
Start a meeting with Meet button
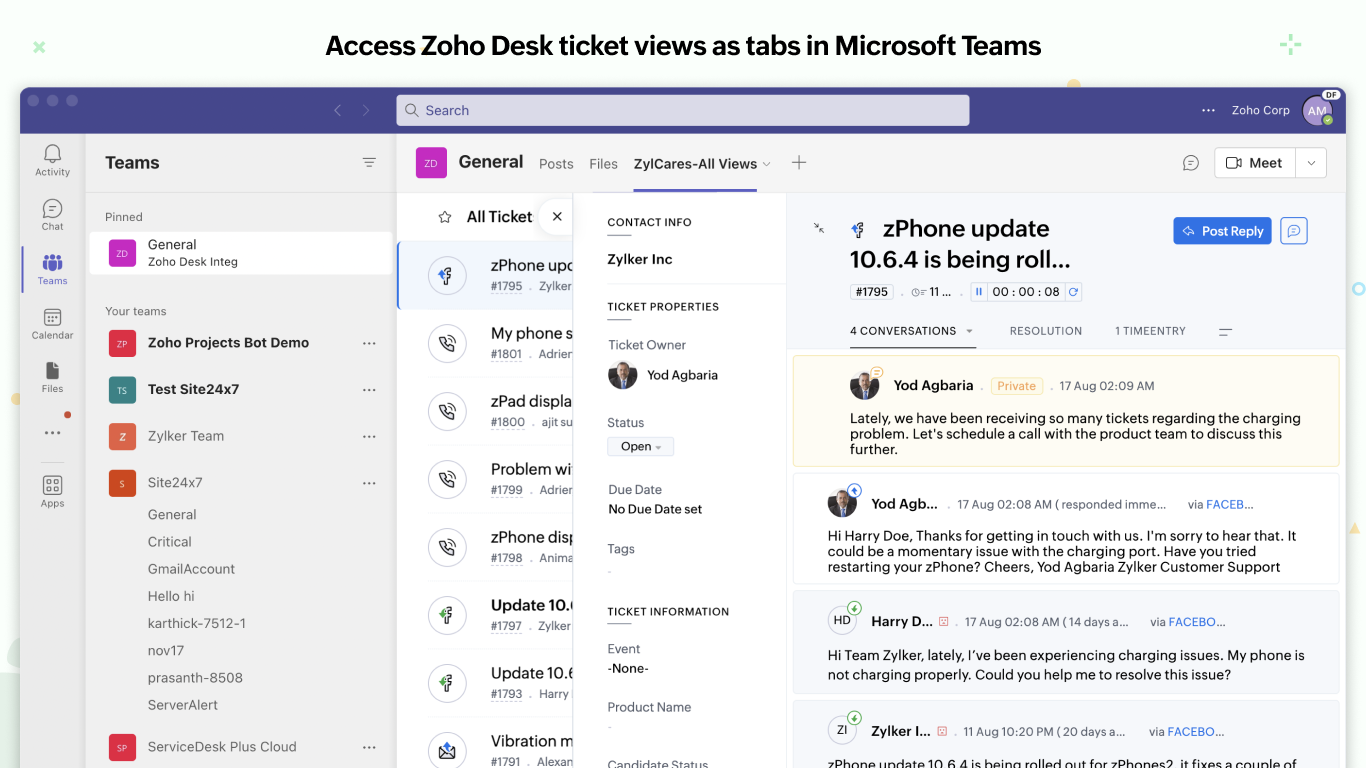(x=1255, y=163)
